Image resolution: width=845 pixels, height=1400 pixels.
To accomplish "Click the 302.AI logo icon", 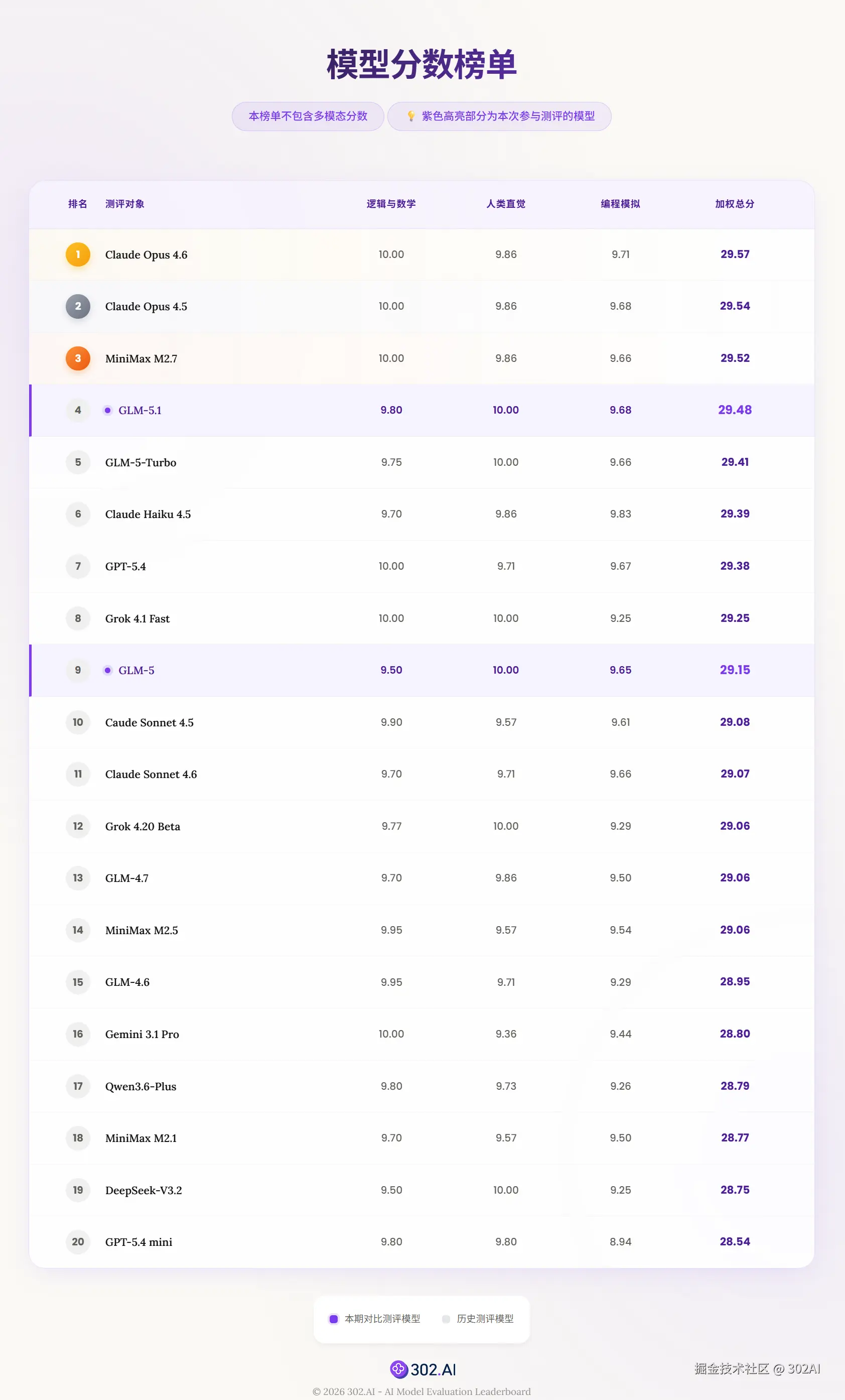I will click(x=398, y=1369).
